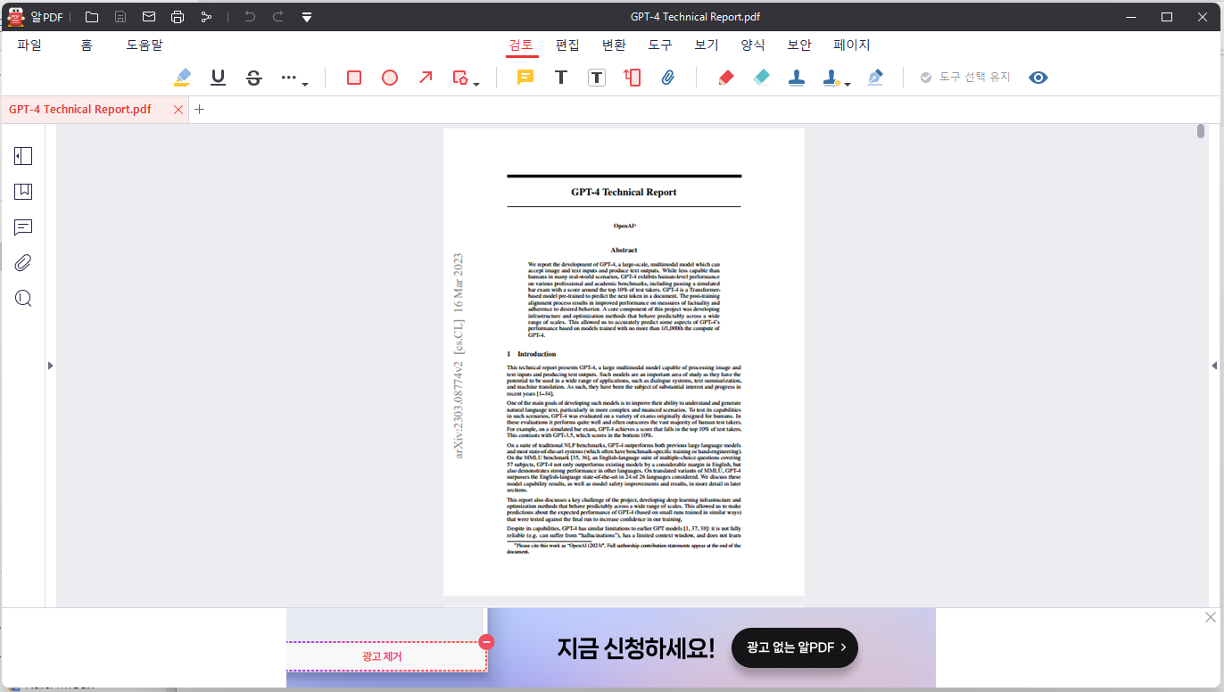Click the print icon
Image resolution: width=1224 pixels, height=692 pixels.
click(x=177, y=17)
